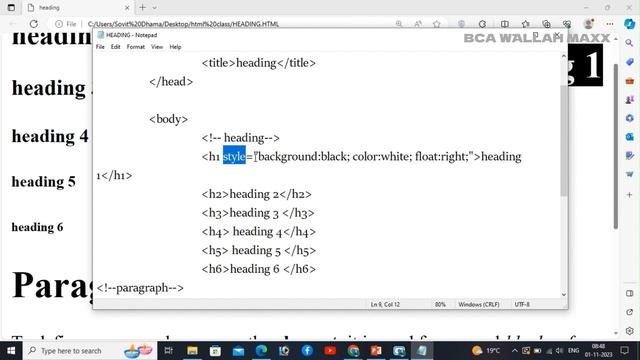640x360 pixels.
Task: Open Browser essentials heart icon
Action: 567,24
